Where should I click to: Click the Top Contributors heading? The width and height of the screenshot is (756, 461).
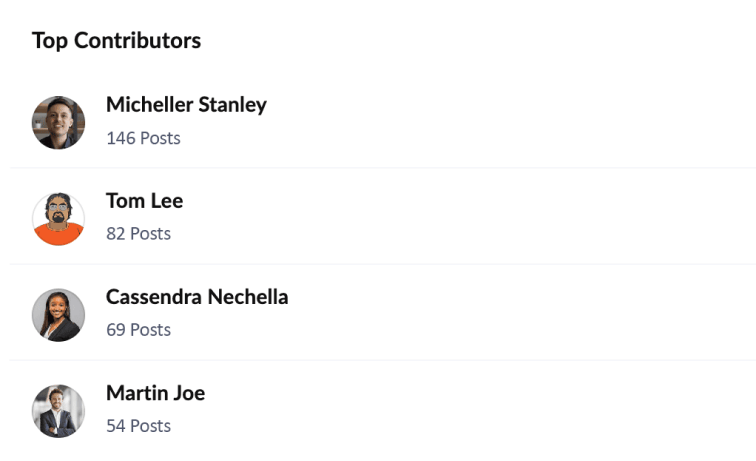116,41
